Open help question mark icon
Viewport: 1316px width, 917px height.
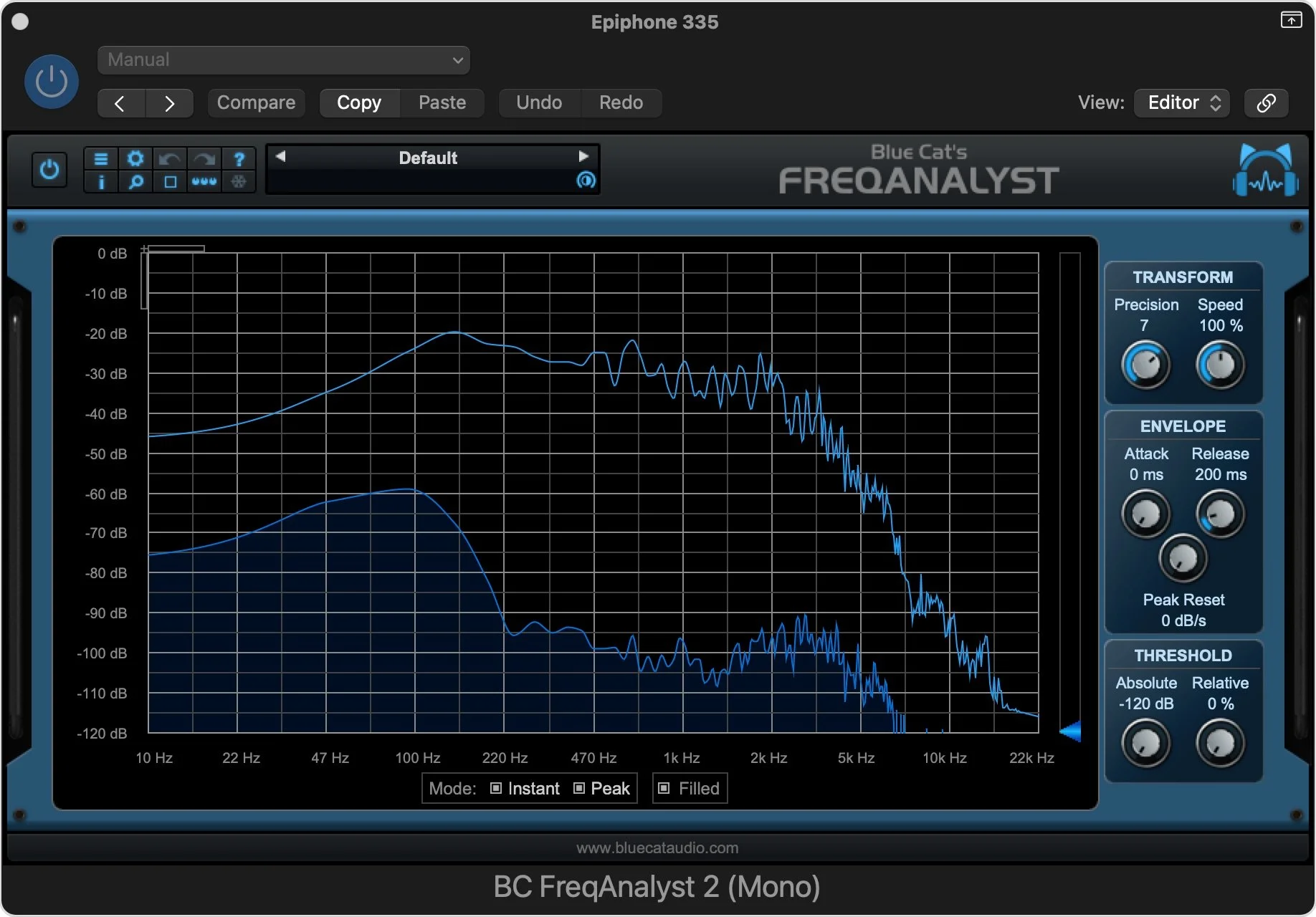[x=239, y=158]
